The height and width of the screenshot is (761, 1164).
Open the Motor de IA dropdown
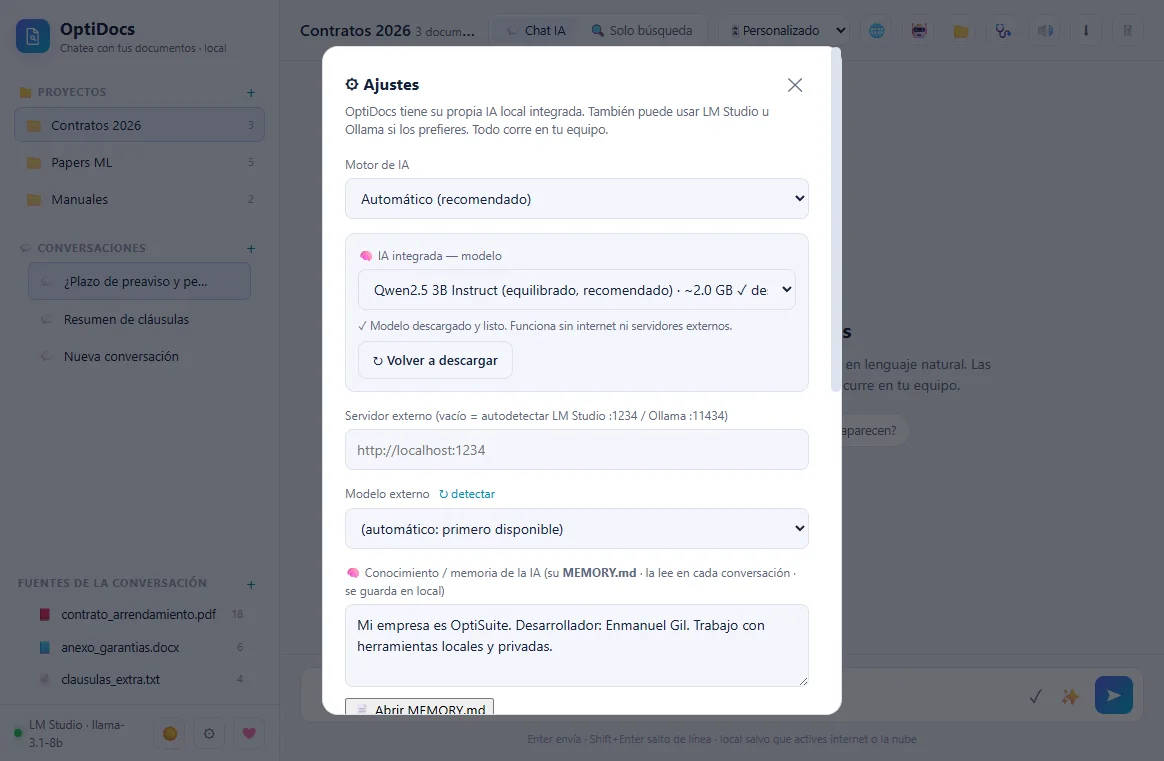coord(577,198)
